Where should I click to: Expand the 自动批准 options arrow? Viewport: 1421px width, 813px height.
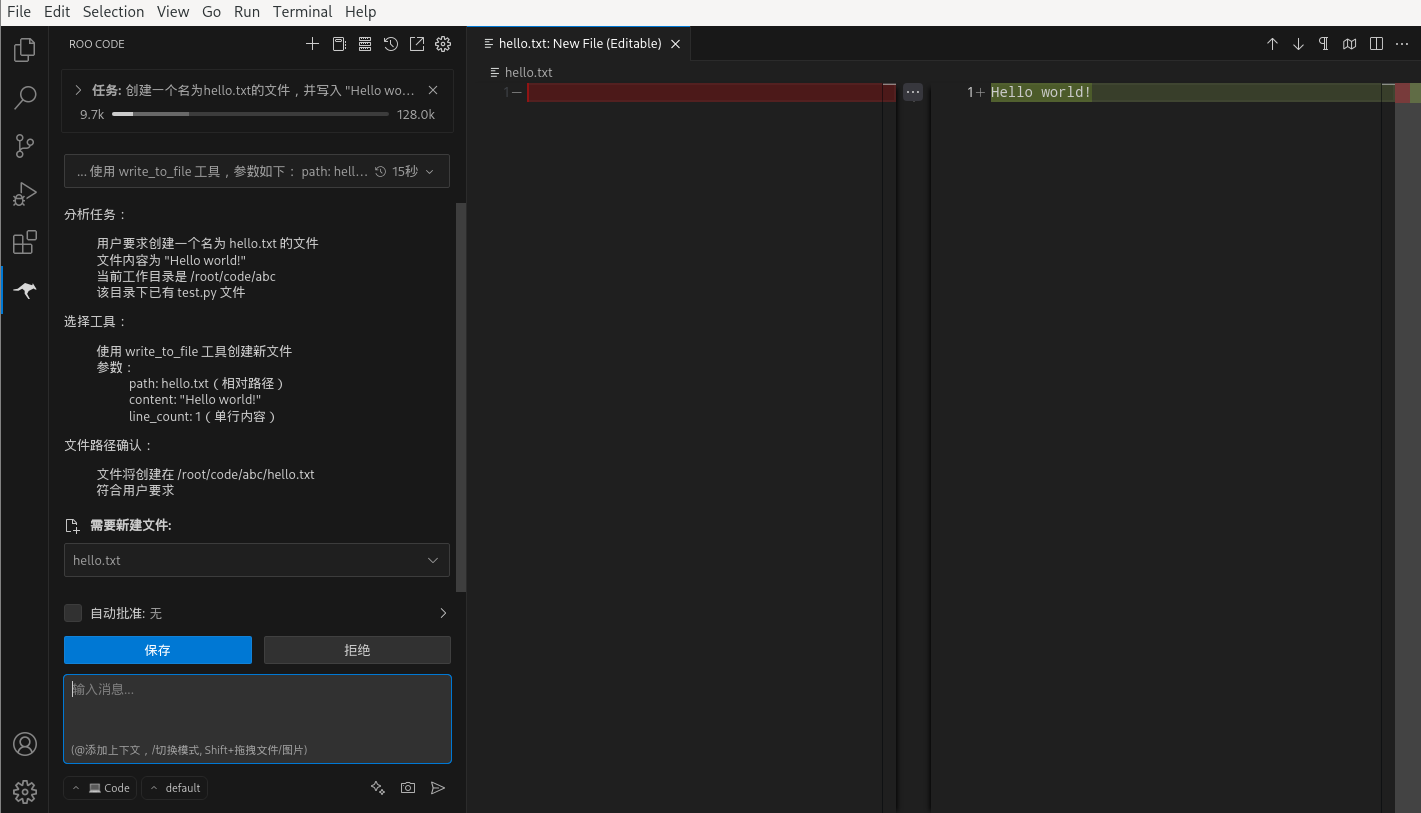[x=443, y=613]
